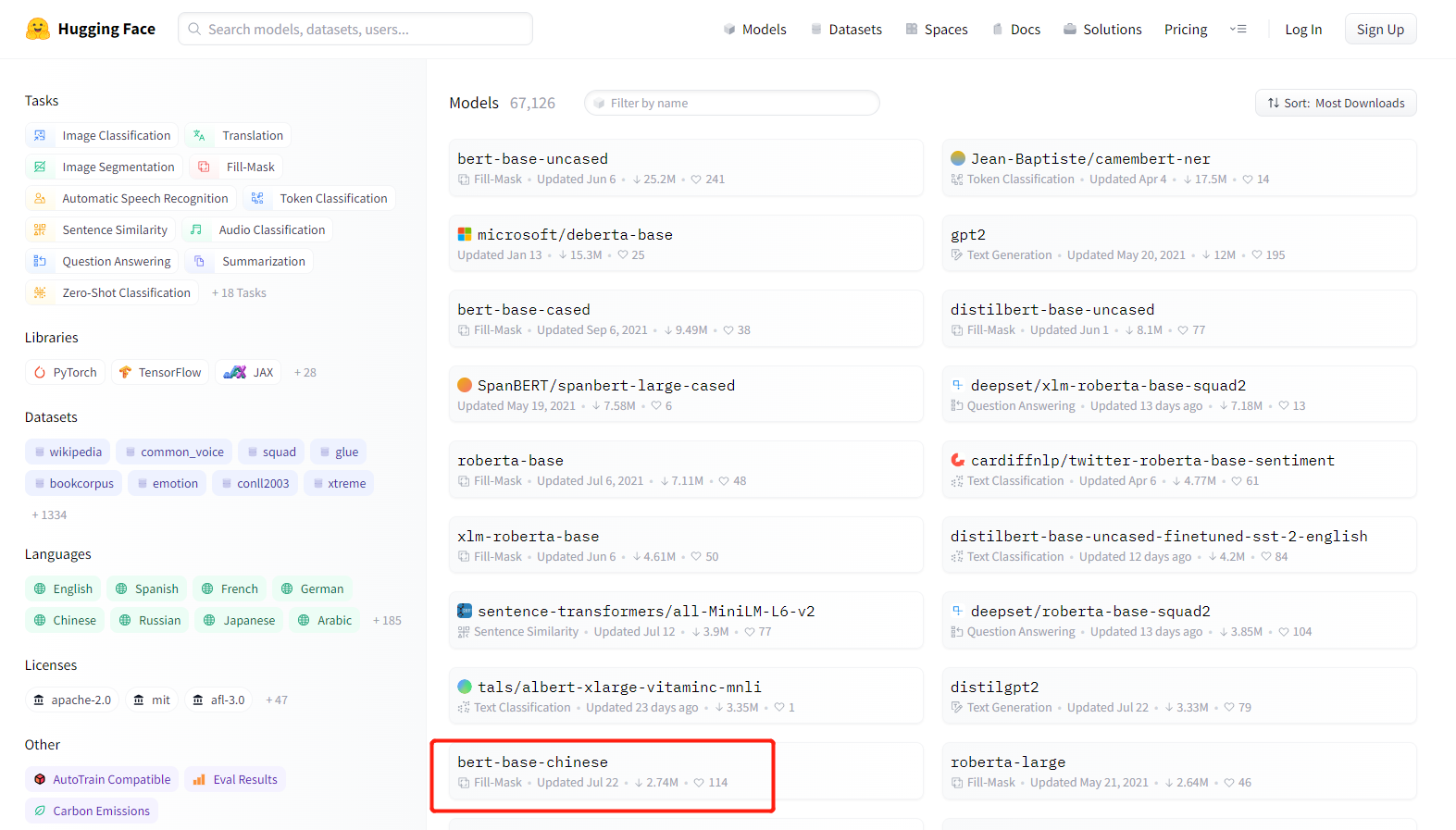Image resolution: width=1456 pixels, height=830 pixels.
Task: Click the apache-2.0 license icon
Action: pos(39,700)
